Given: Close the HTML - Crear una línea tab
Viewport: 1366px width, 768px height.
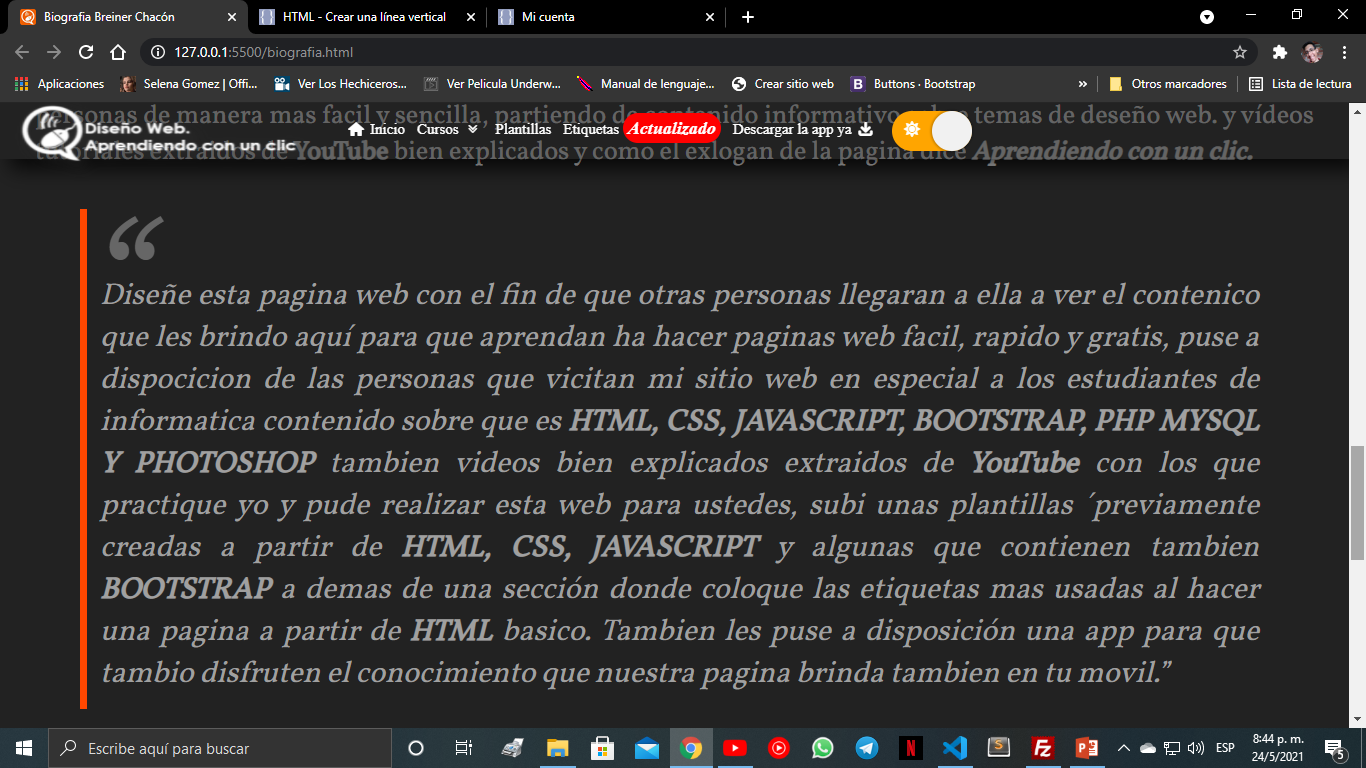Looking at the screenshot, I should pos(471,17).
